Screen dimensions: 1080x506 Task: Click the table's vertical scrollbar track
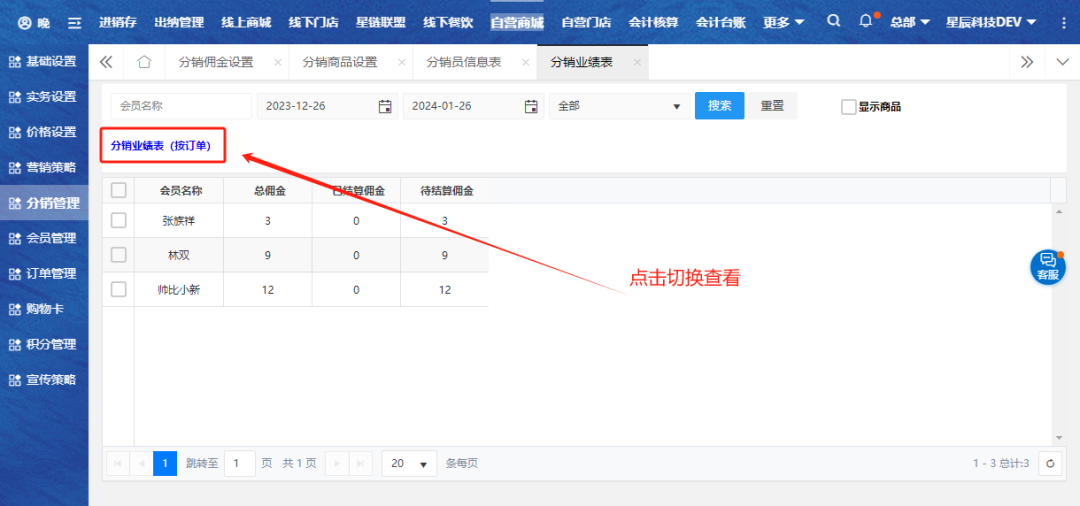1059,320
